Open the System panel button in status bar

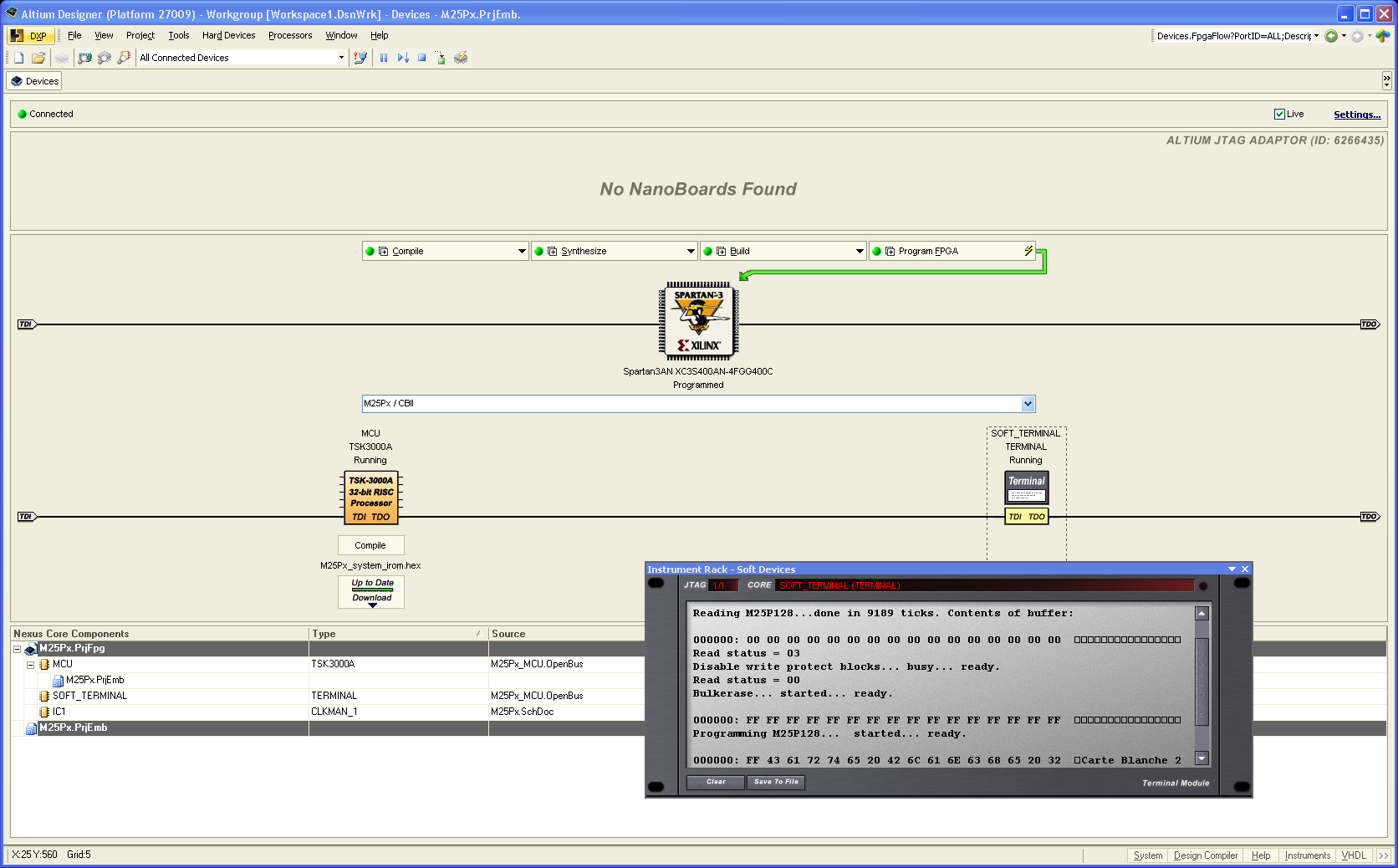tap(1147, 855)
